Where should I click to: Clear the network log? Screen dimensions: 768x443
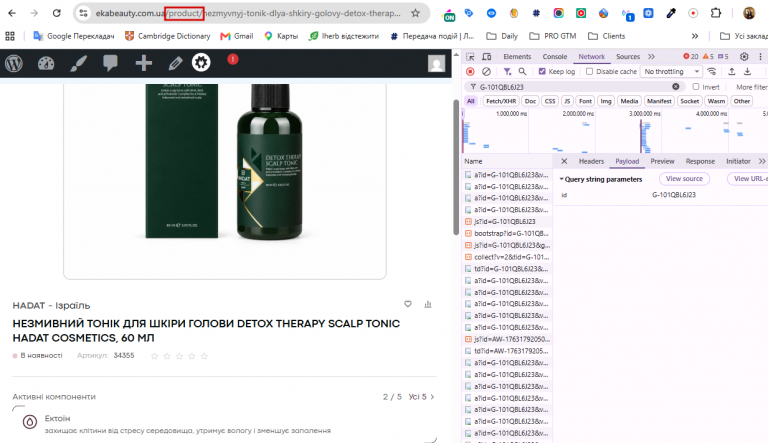click(x=486, y=72)
